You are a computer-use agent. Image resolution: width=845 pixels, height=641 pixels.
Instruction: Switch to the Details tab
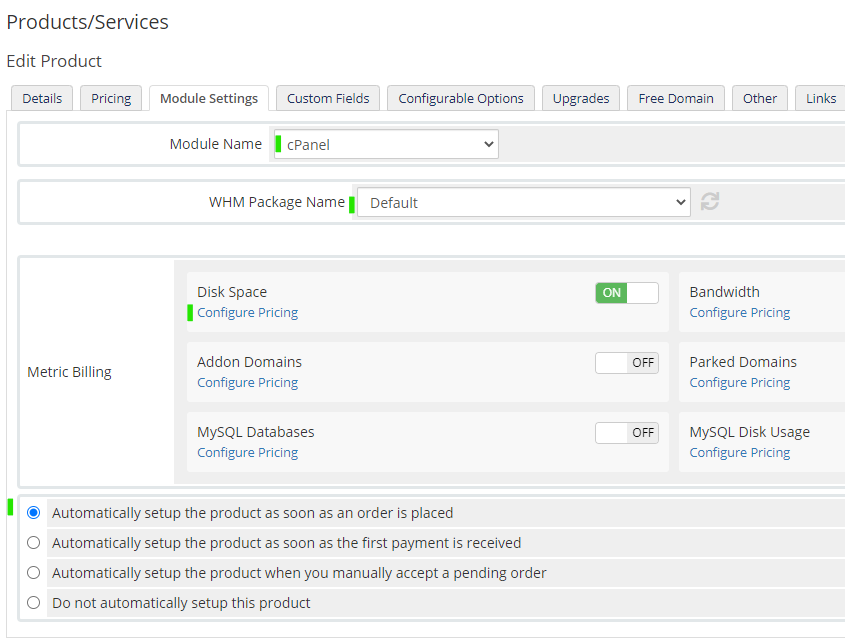pos(42,98)
